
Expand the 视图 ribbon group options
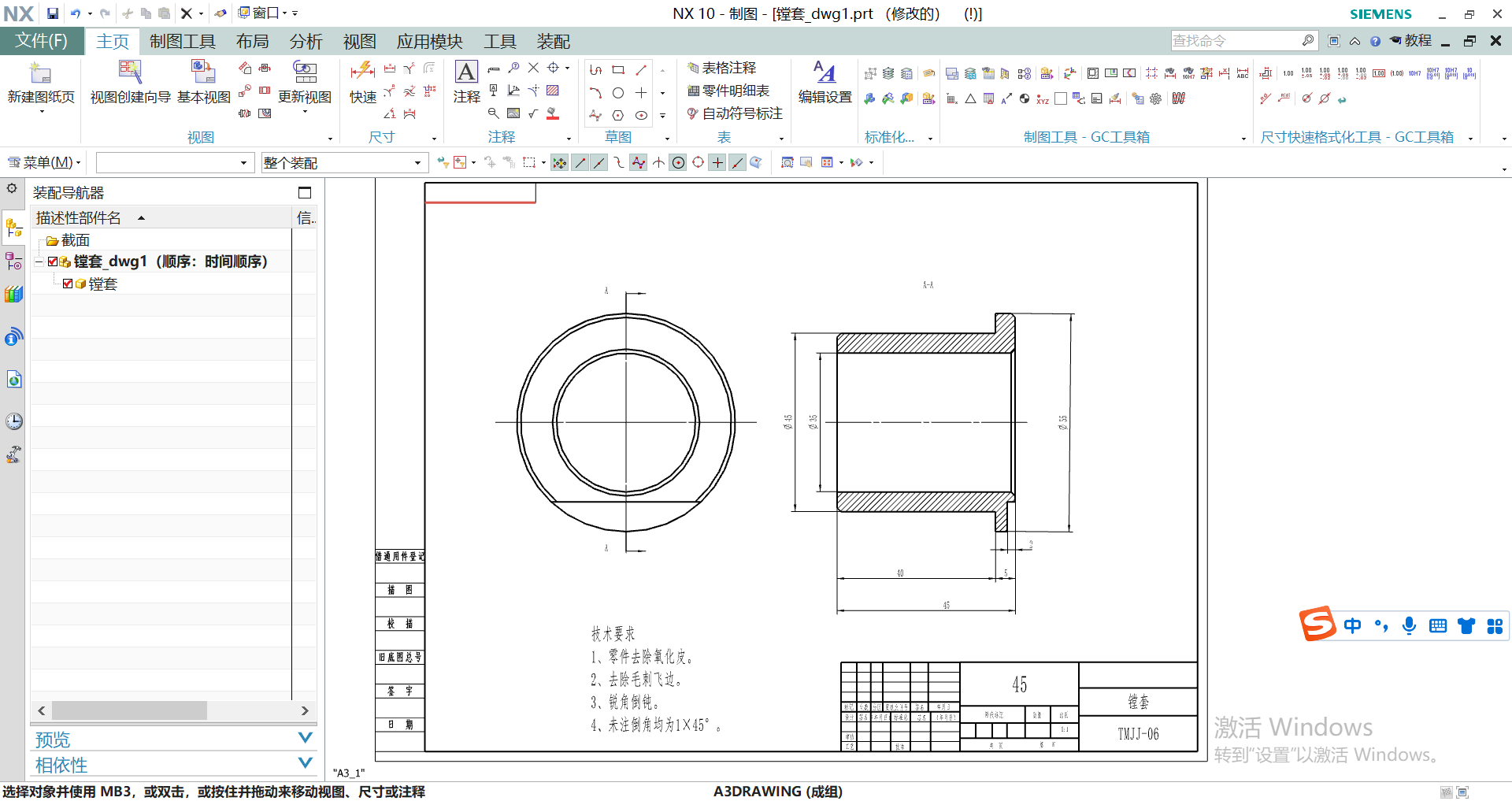[x=330, y=139]
